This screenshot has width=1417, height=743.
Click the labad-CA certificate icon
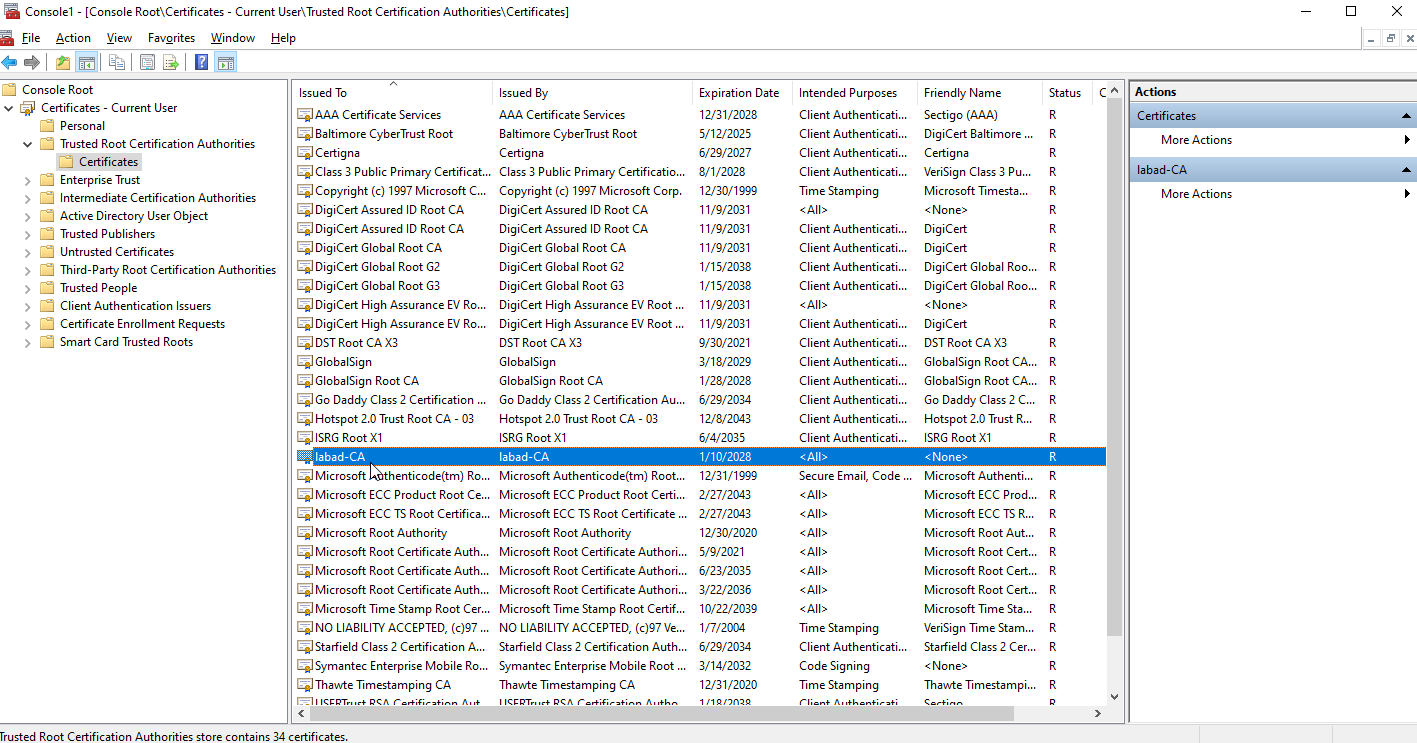coord(305,457)
